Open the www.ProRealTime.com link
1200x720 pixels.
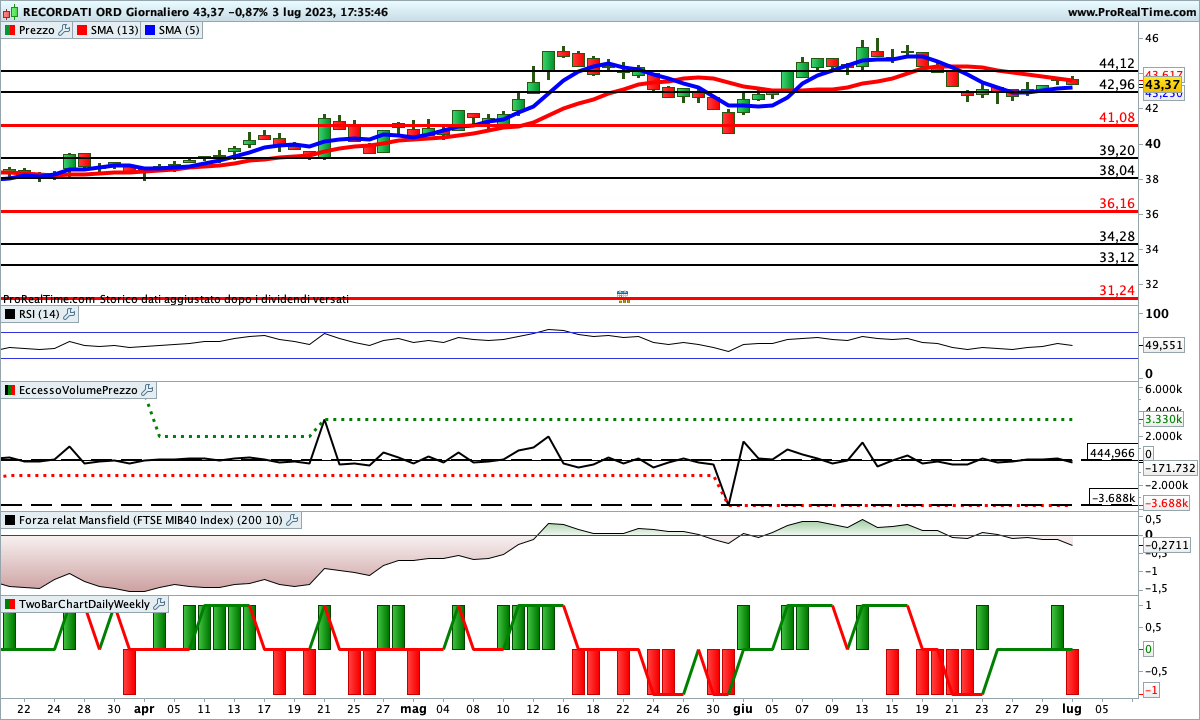1131,12
